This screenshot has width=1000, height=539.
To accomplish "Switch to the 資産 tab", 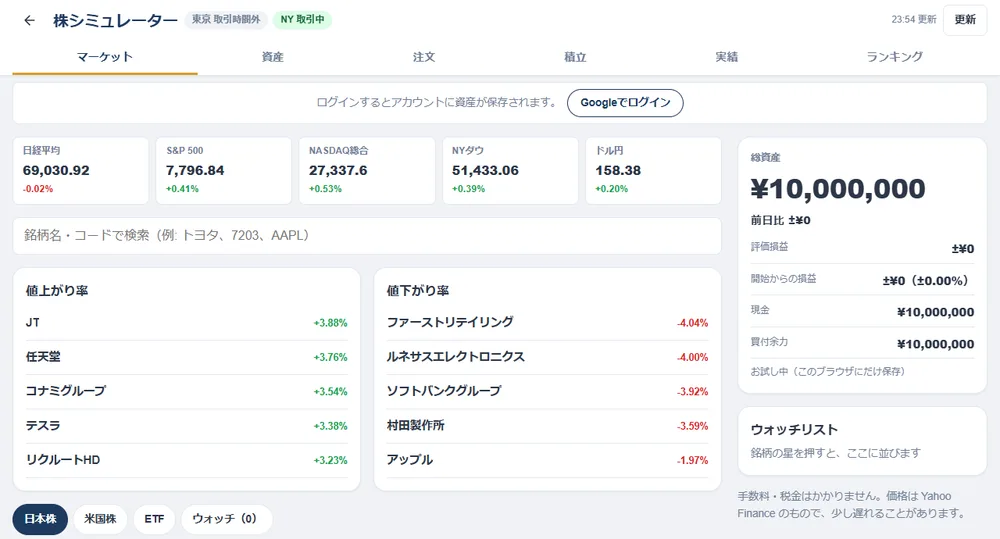I will click(x=272, y=57).
